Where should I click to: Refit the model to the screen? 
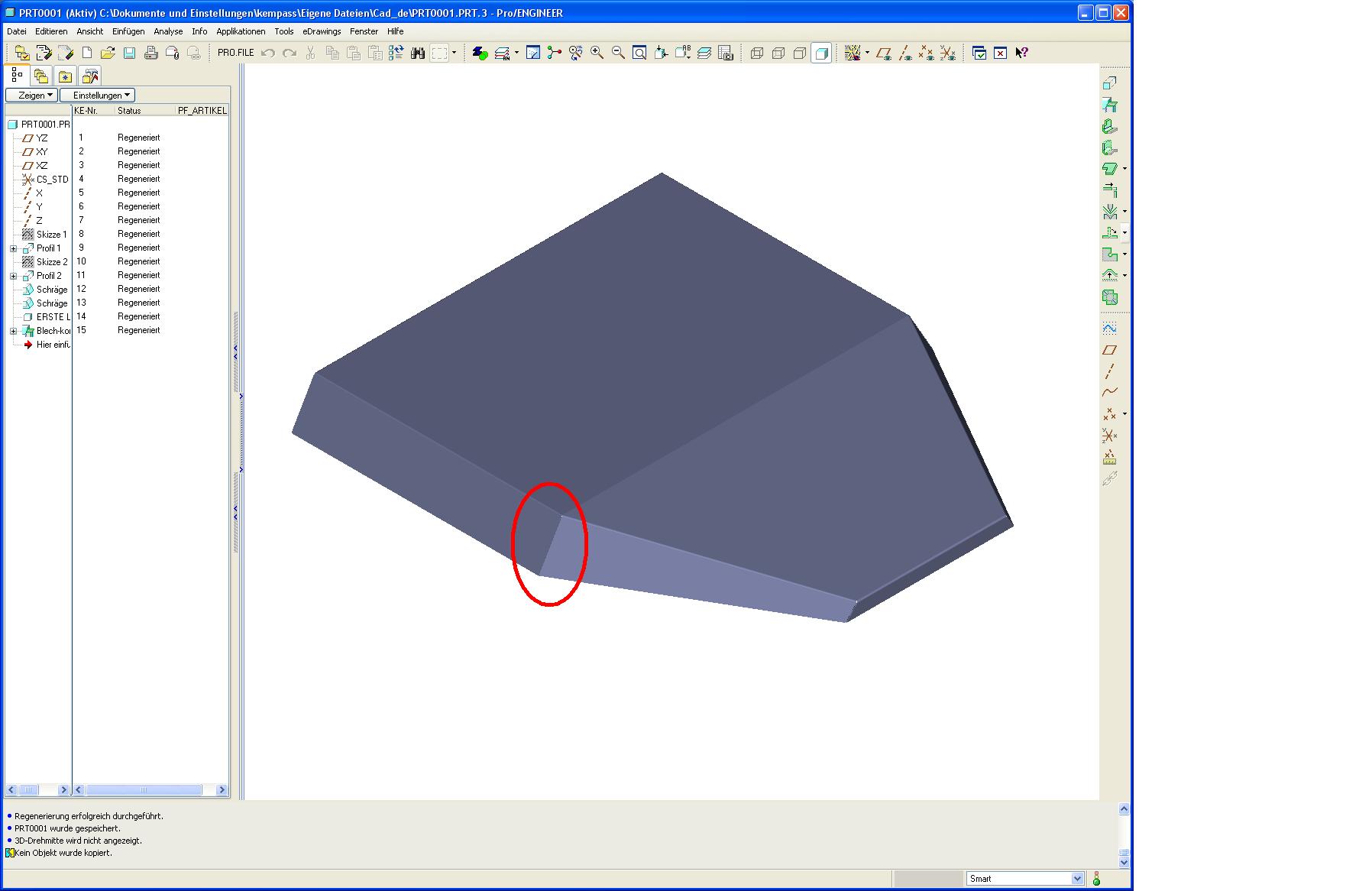[x=640, y=53]
